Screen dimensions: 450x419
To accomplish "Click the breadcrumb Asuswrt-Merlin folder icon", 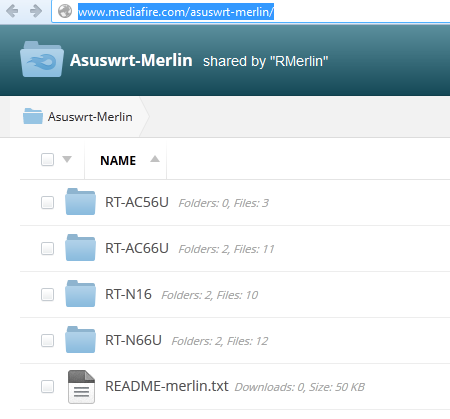I will 33,116.
